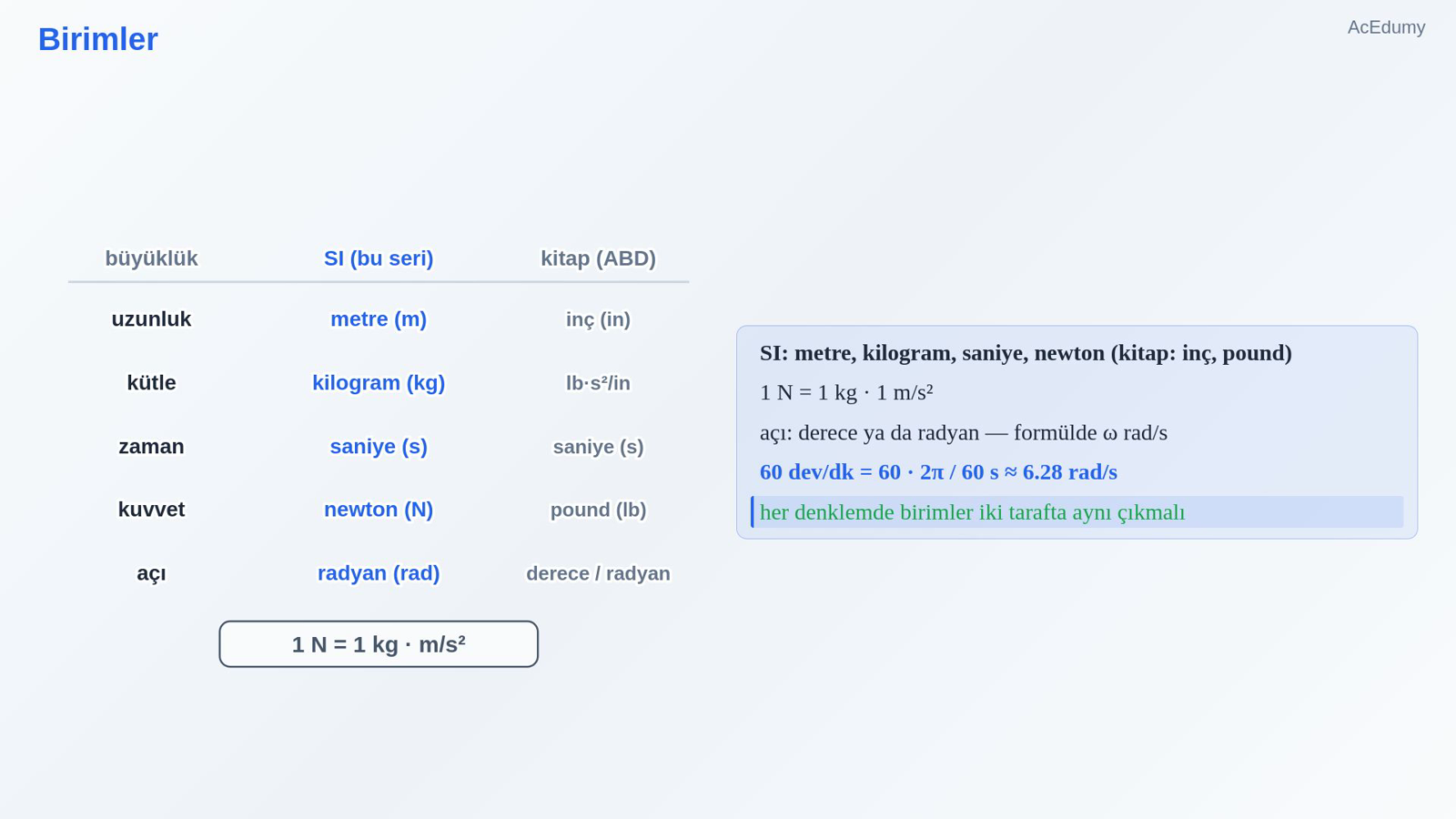
Task: Click the newton (N) cell
Action: [379, 510]
